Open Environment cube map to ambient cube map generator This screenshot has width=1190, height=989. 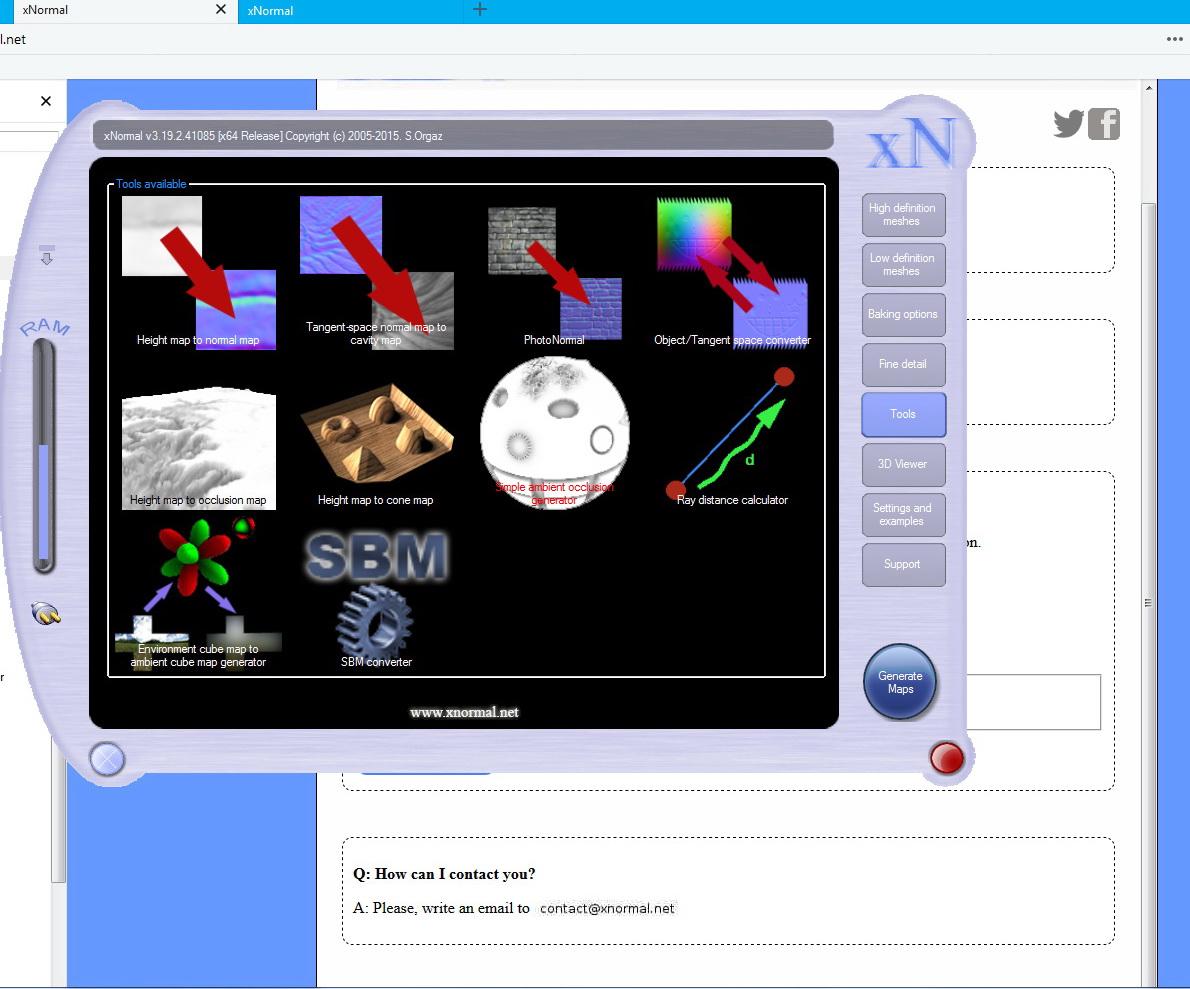198,594
